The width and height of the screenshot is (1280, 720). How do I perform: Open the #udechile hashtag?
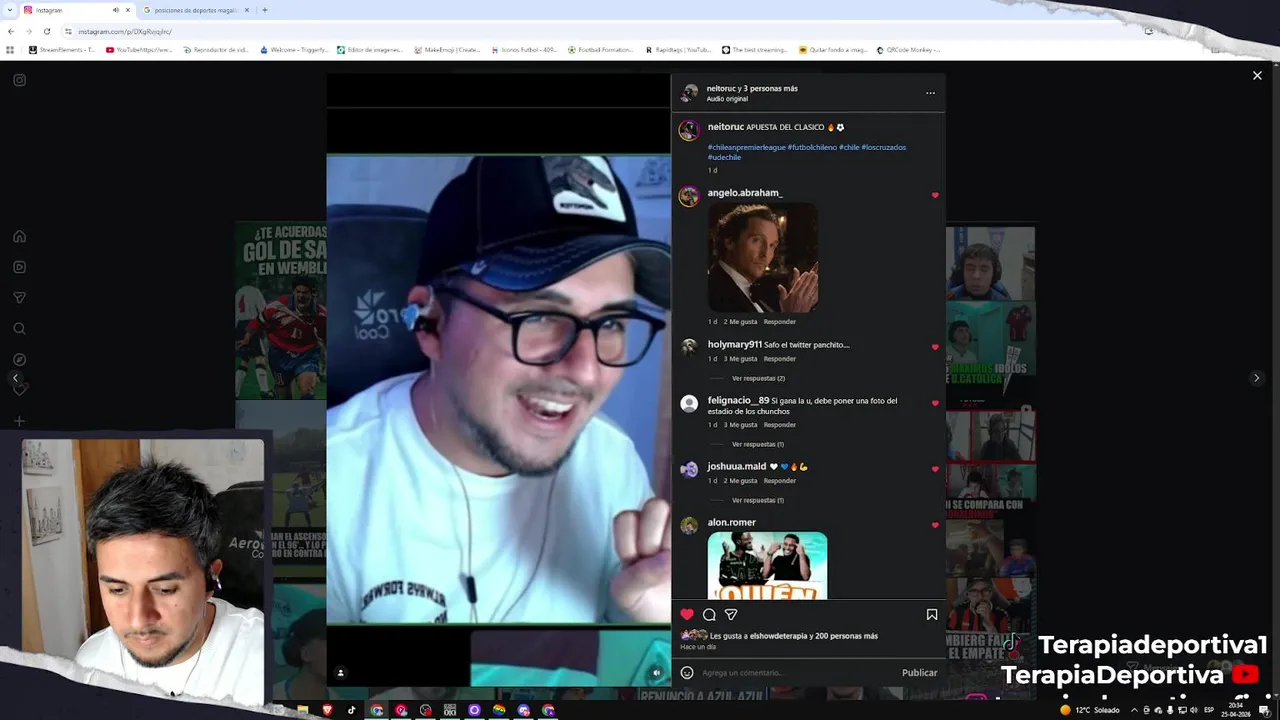point(724,157)
